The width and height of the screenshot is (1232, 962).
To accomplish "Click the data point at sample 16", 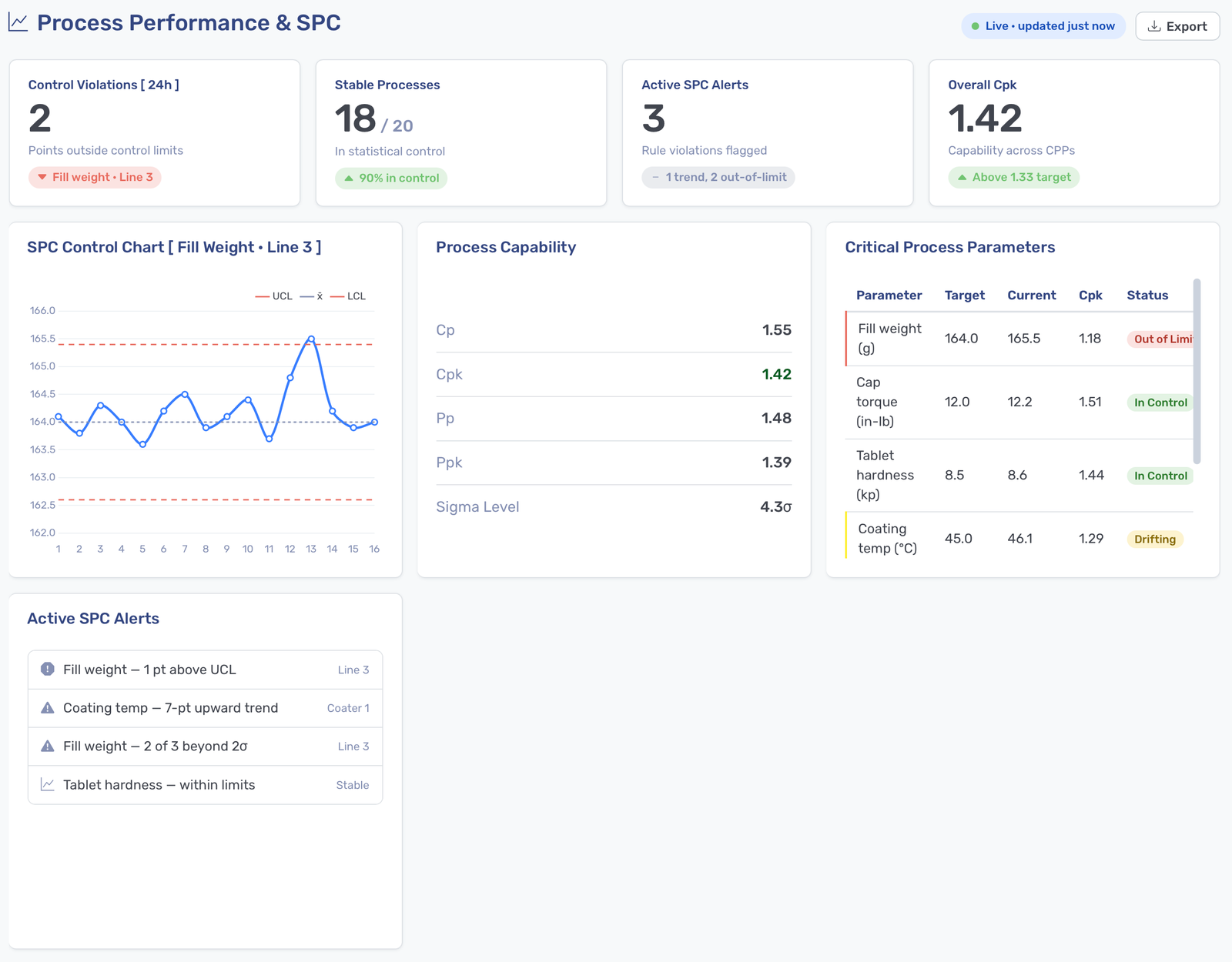I will (374, 422).
